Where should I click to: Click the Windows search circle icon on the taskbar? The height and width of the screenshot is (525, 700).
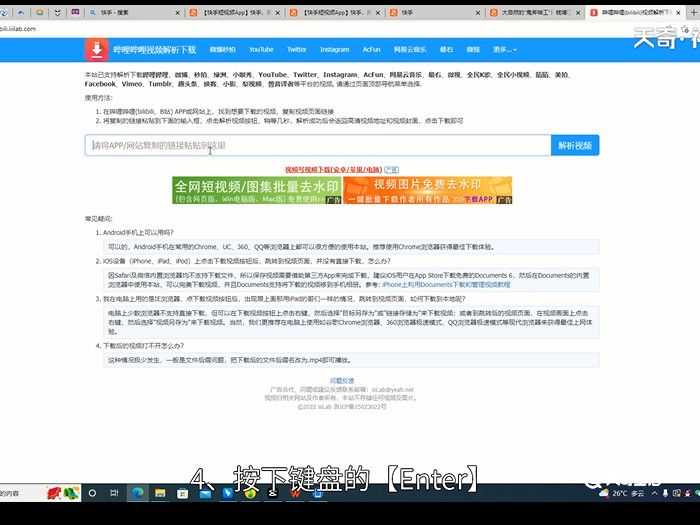92,493
